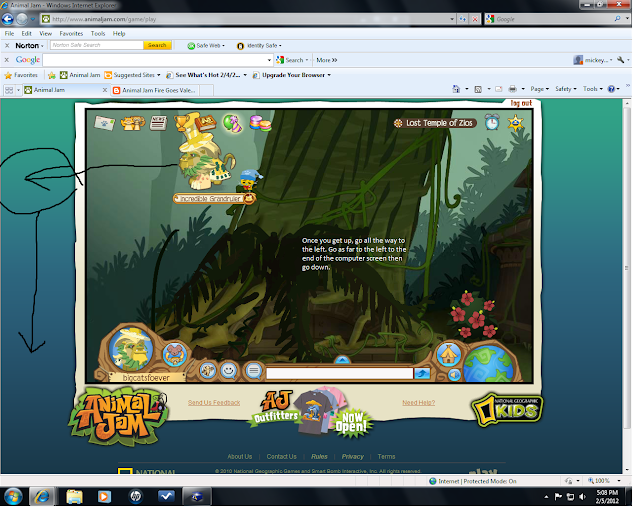Click the Print icon in command bar
The image size is (640, 513).
click(x=513, y=89)
